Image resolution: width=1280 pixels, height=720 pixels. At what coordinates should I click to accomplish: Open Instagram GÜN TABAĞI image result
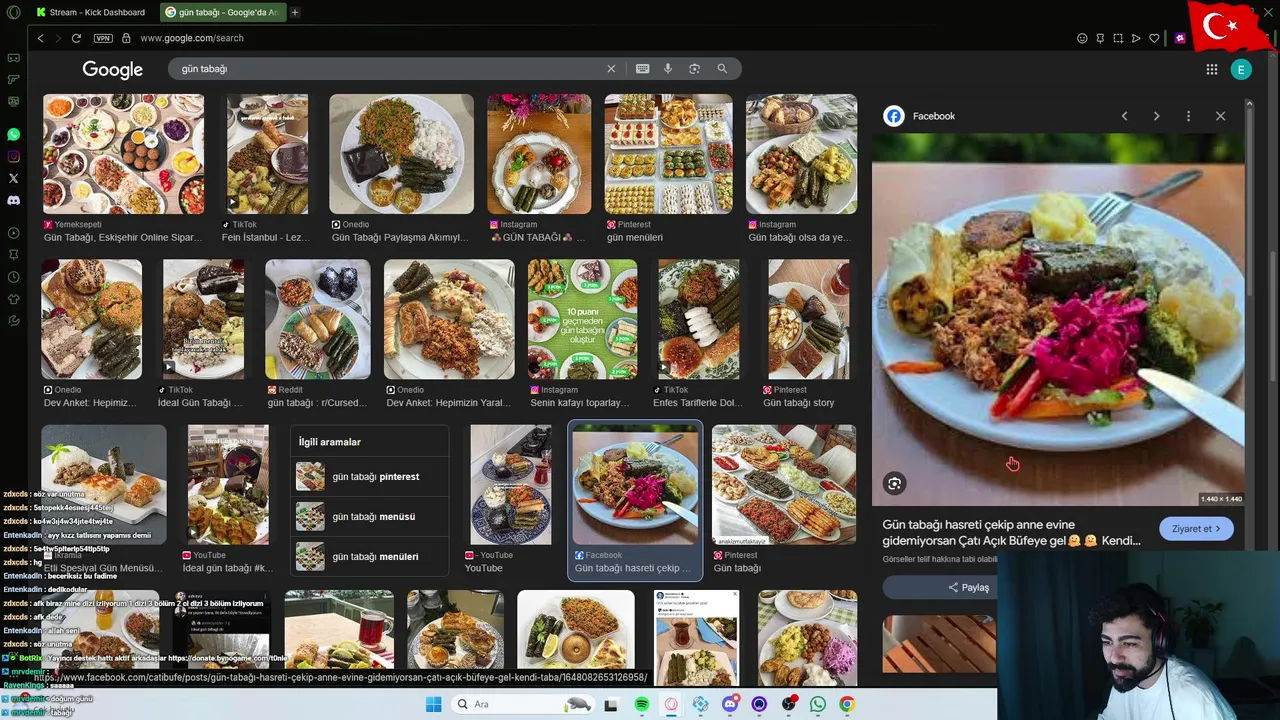pyautogui.click(x=538, y=154)
